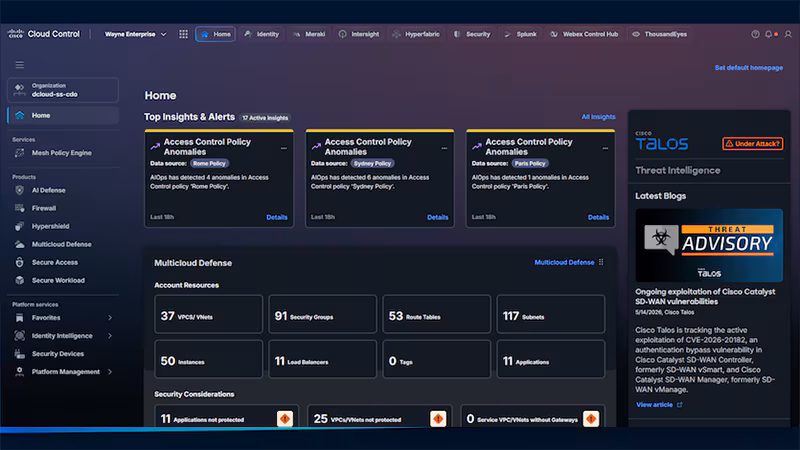Click Set default homepage link

tap(748, 68)
